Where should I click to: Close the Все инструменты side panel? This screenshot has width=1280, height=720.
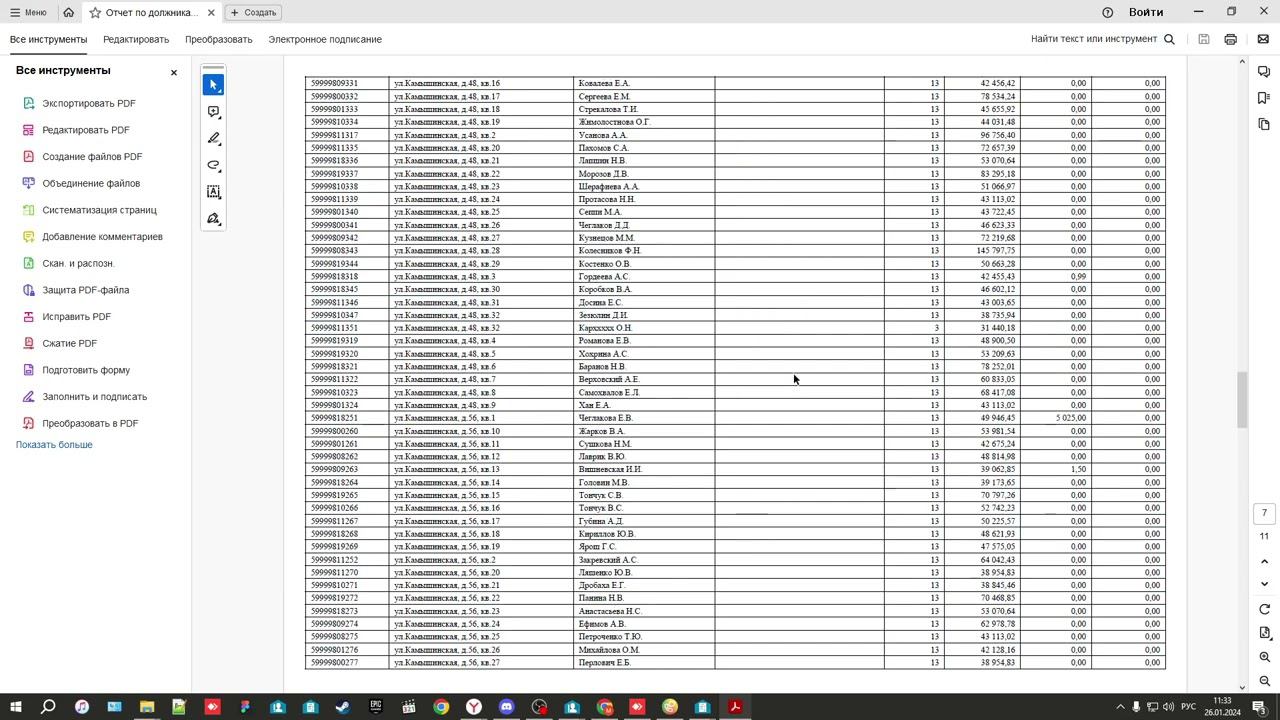pos(173,72)
